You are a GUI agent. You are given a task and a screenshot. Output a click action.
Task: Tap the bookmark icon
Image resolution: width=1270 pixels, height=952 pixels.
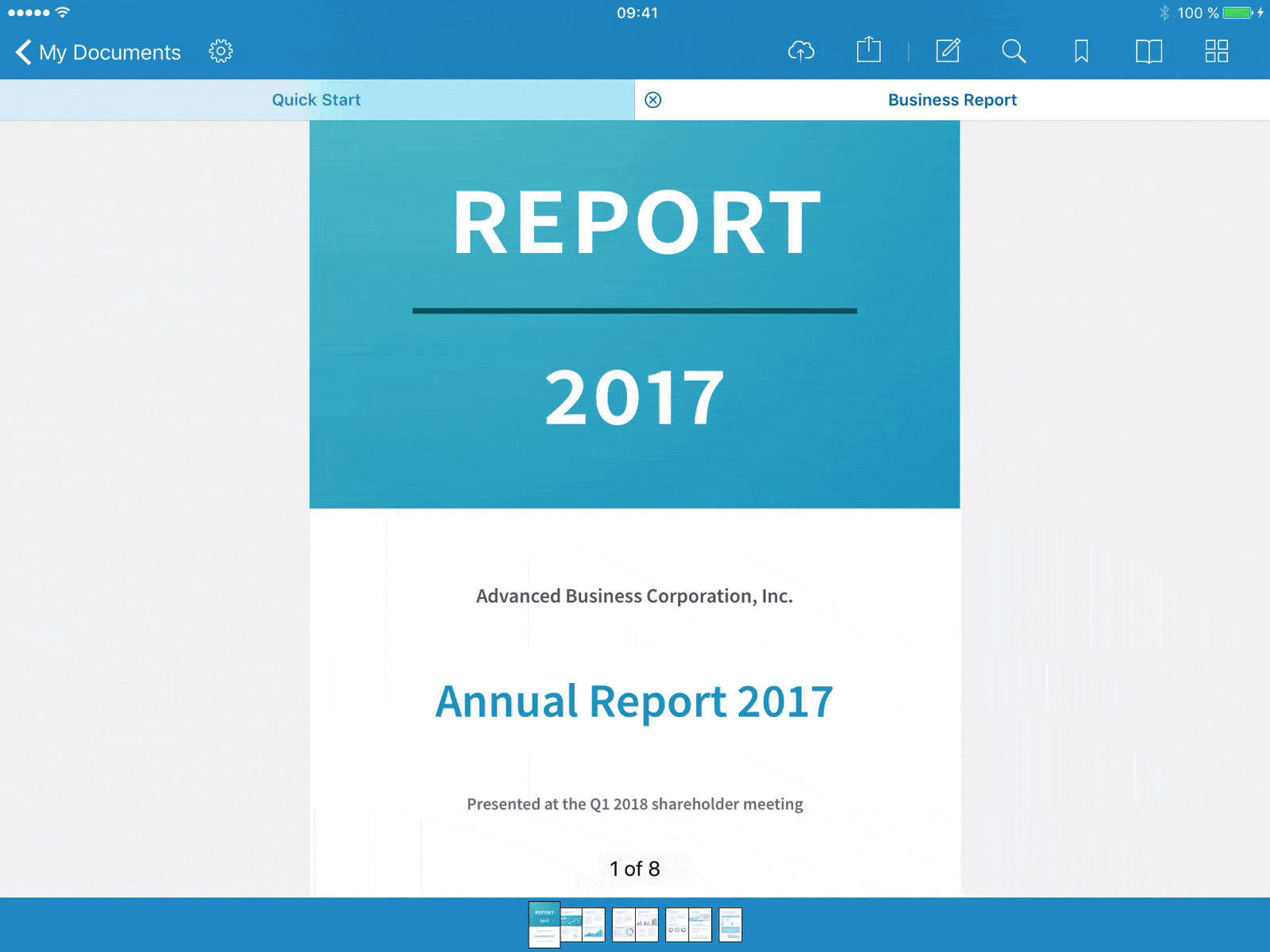pos(1081,52)
